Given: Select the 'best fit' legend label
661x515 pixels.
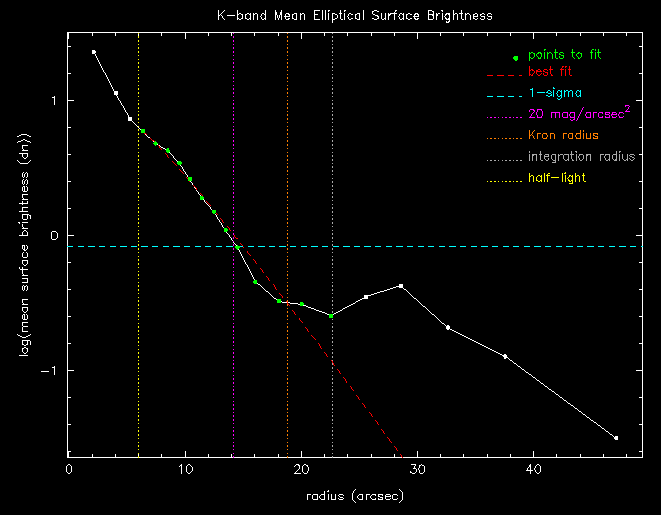Looking at the screenshot, I should pos(550,72).
